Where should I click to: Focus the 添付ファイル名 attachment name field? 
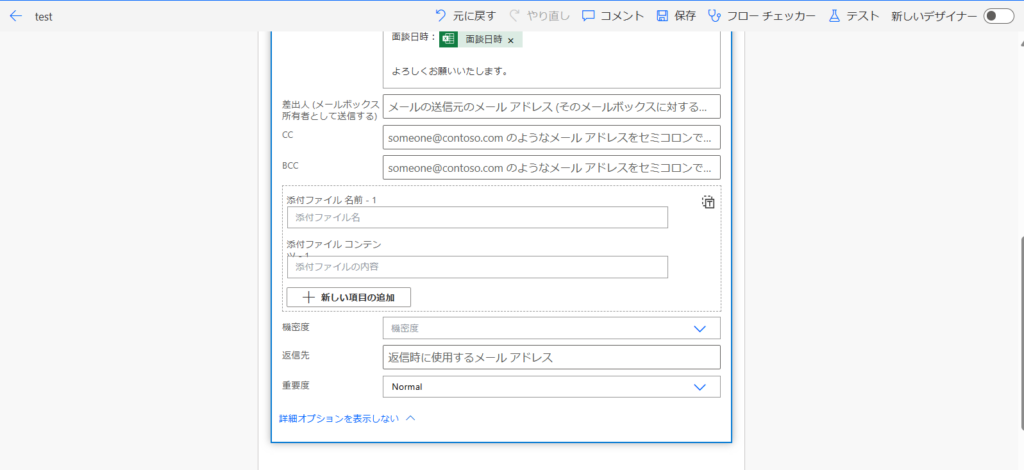(477, 217)
